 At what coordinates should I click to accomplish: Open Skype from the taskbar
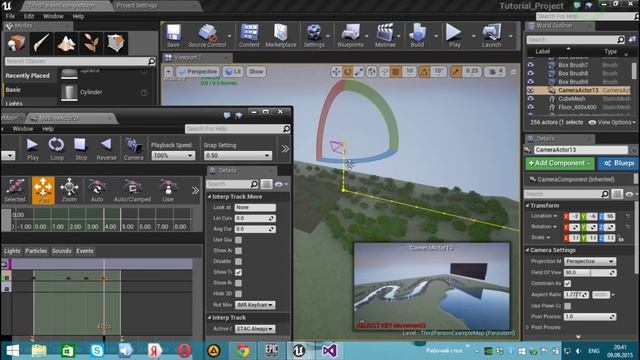coord(97,351)
